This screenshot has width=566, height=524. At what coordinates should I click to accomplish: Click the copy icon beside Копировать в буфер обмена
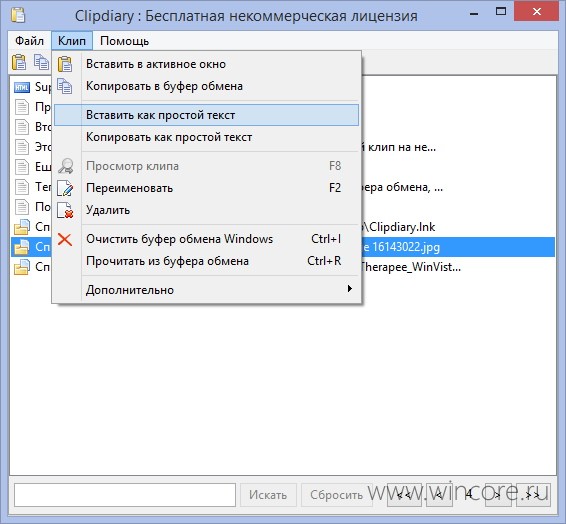[x=65, y=86]
